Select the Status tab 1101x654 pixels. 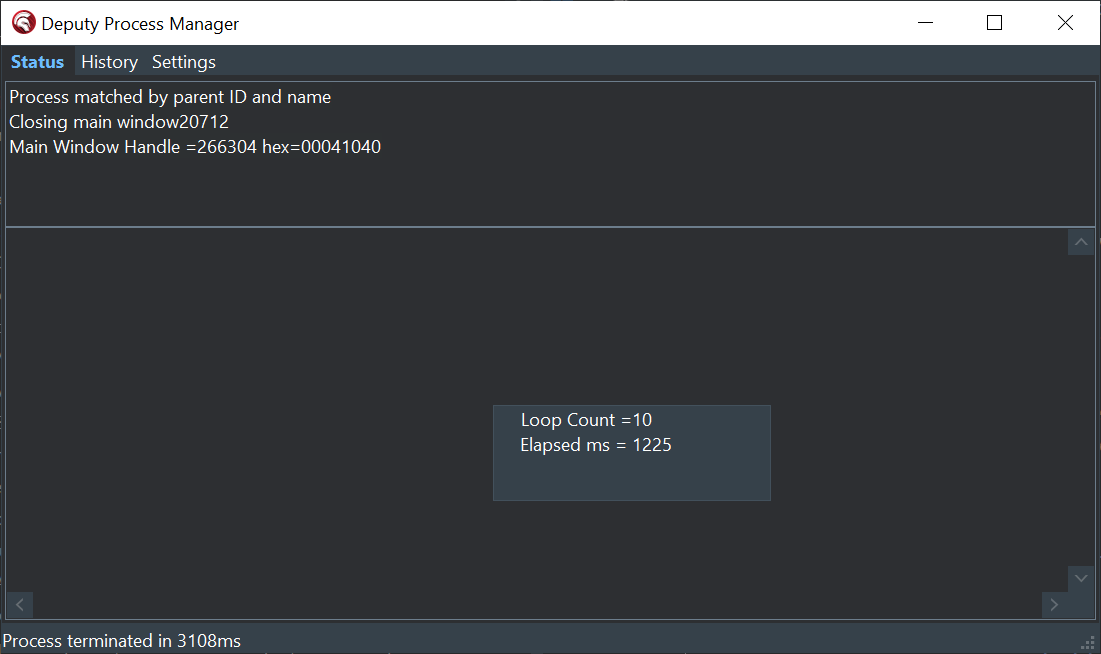click(37, 62)
